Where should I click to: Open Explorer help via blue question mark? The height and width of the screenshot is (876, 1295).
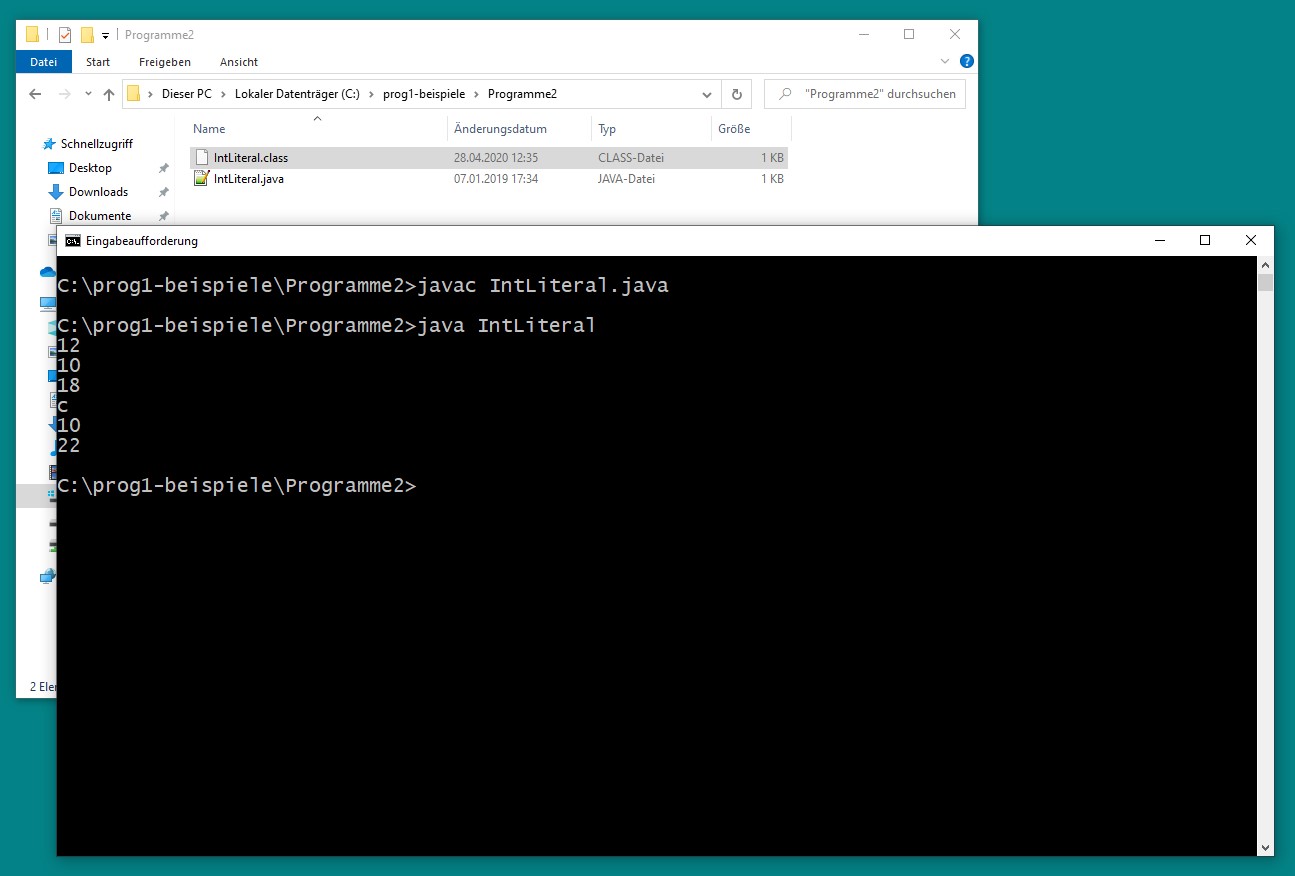pos(967,61)
